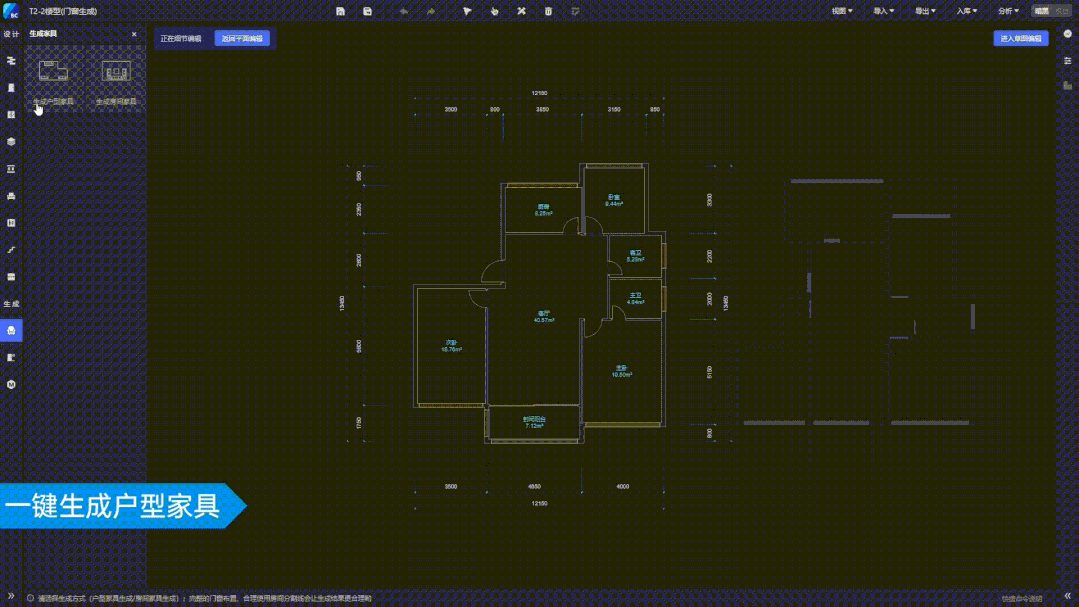The height and width of the screenshot is (607, 1079).
Task: Click the undo arrow icon
Action: tap(403, 11)
